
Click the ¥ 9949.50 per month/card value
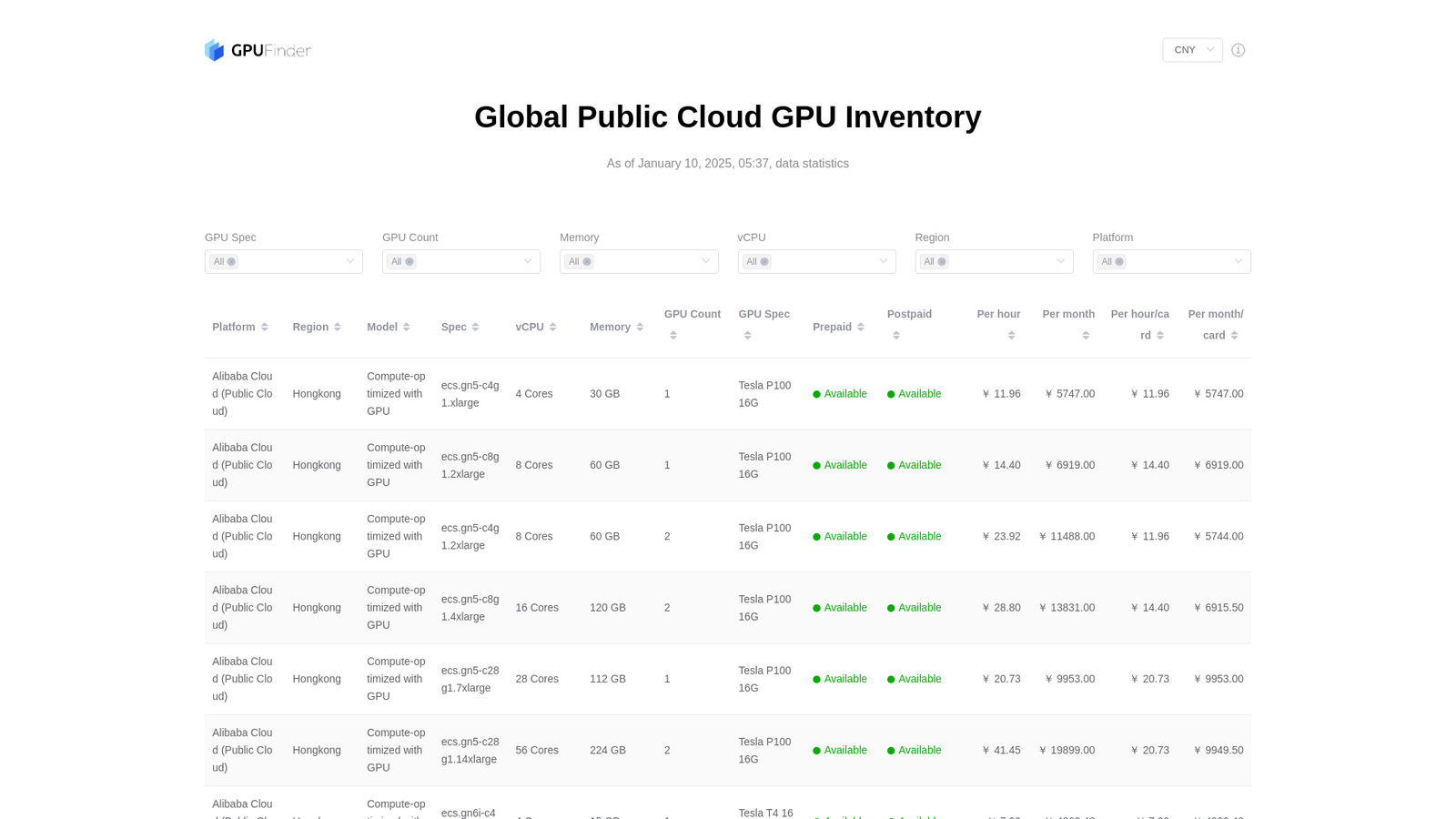[x=1218, y=751]
